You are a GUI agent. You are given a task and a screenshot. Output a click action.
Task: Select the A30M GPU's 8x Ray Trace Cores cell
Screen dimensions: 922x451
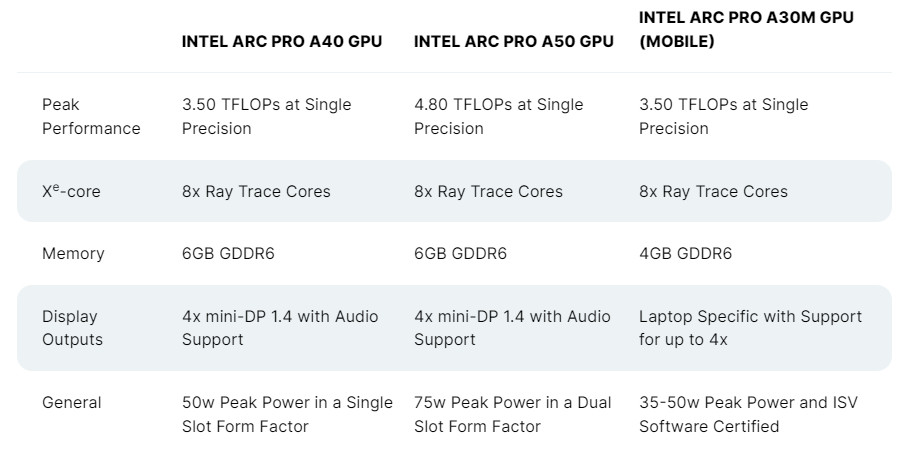pos(713,191)
